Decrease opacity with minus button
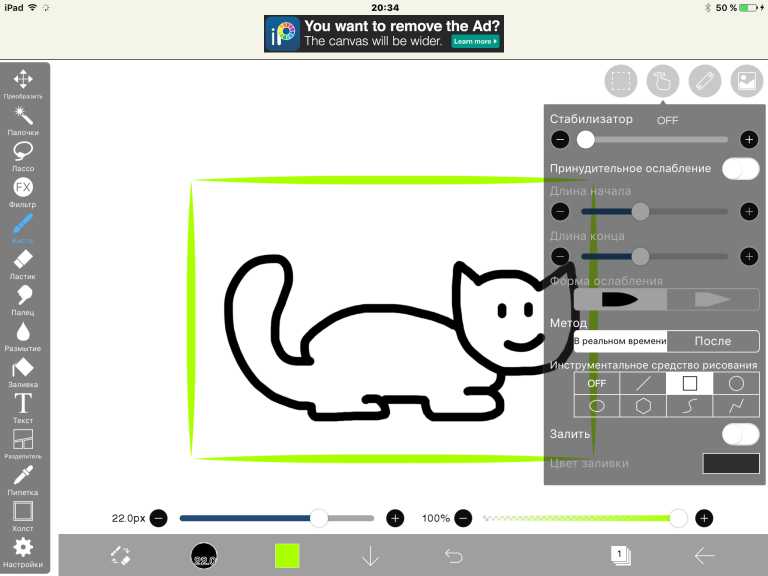This screenshot has height=576, width=768. (x=463, y=518)
